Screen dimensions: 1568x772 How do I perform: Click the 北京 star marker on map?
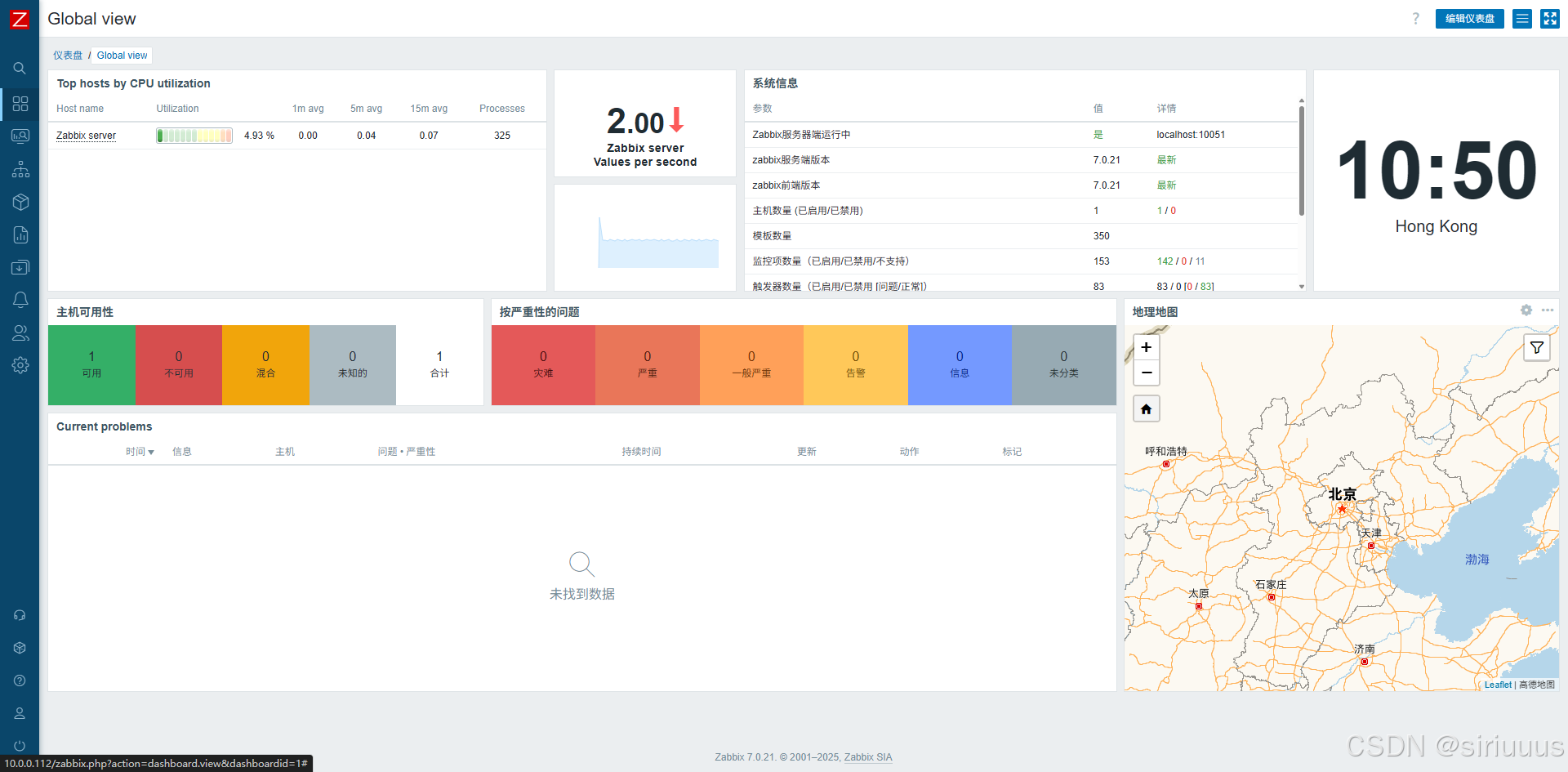point(1342,509)
